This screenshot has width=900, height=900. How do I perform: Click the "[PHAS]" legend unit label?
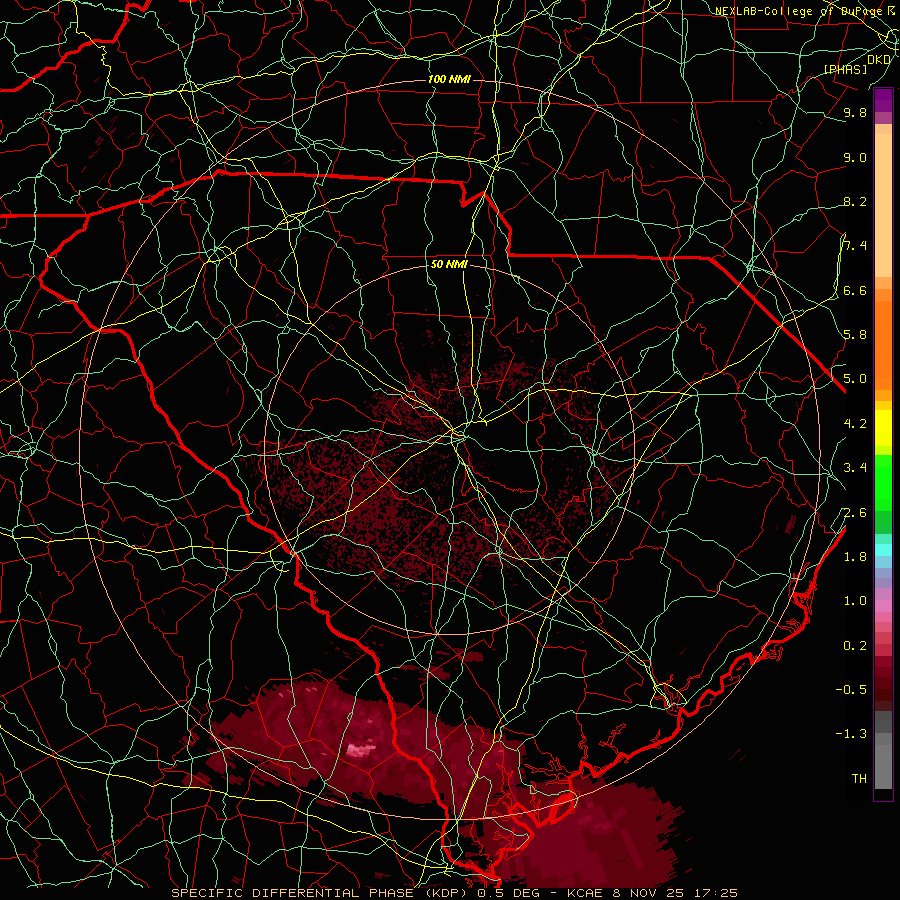tap(845, 69)
